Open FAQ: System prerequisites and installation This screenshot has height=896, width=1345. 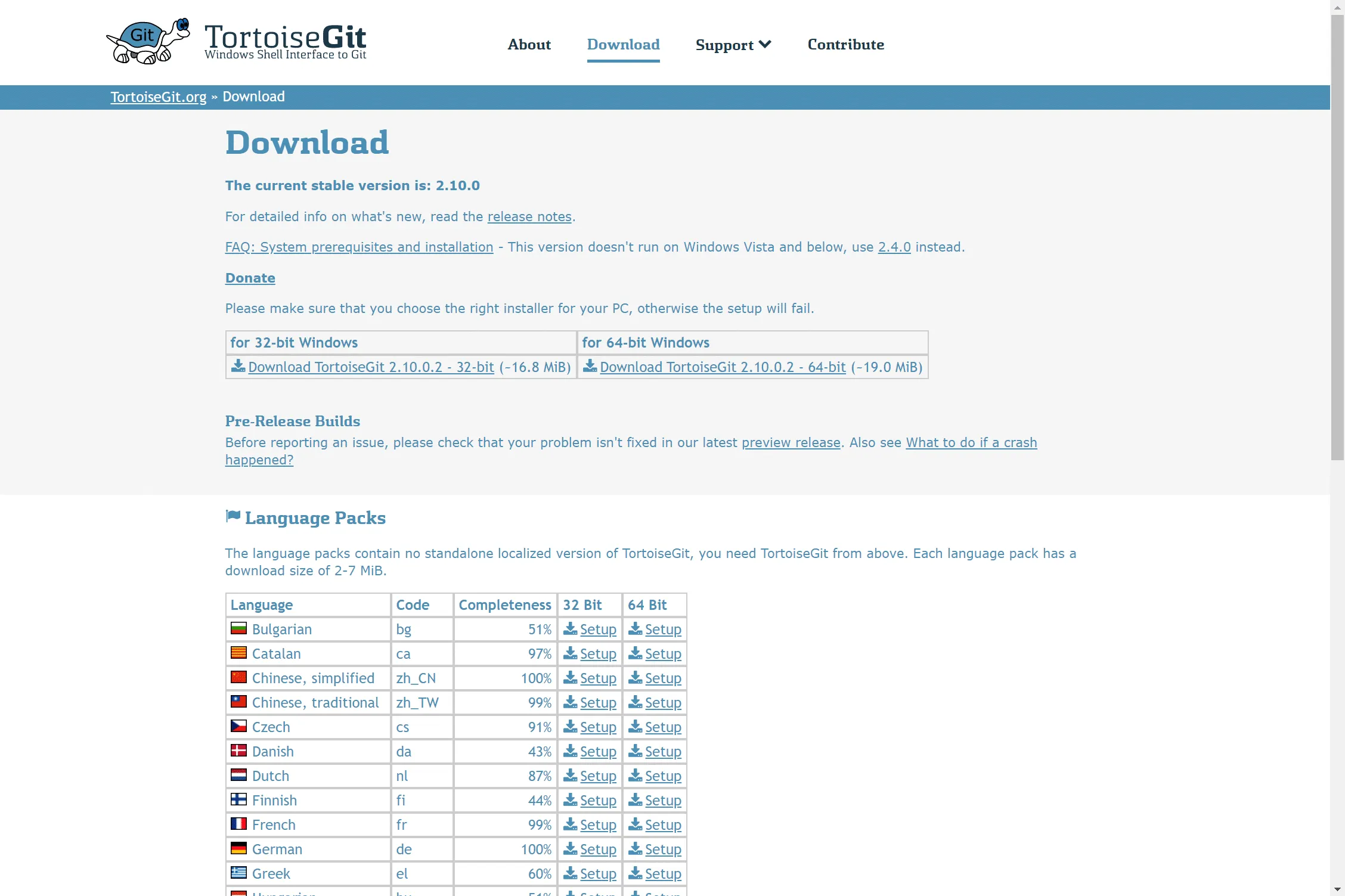coord(360,247)
